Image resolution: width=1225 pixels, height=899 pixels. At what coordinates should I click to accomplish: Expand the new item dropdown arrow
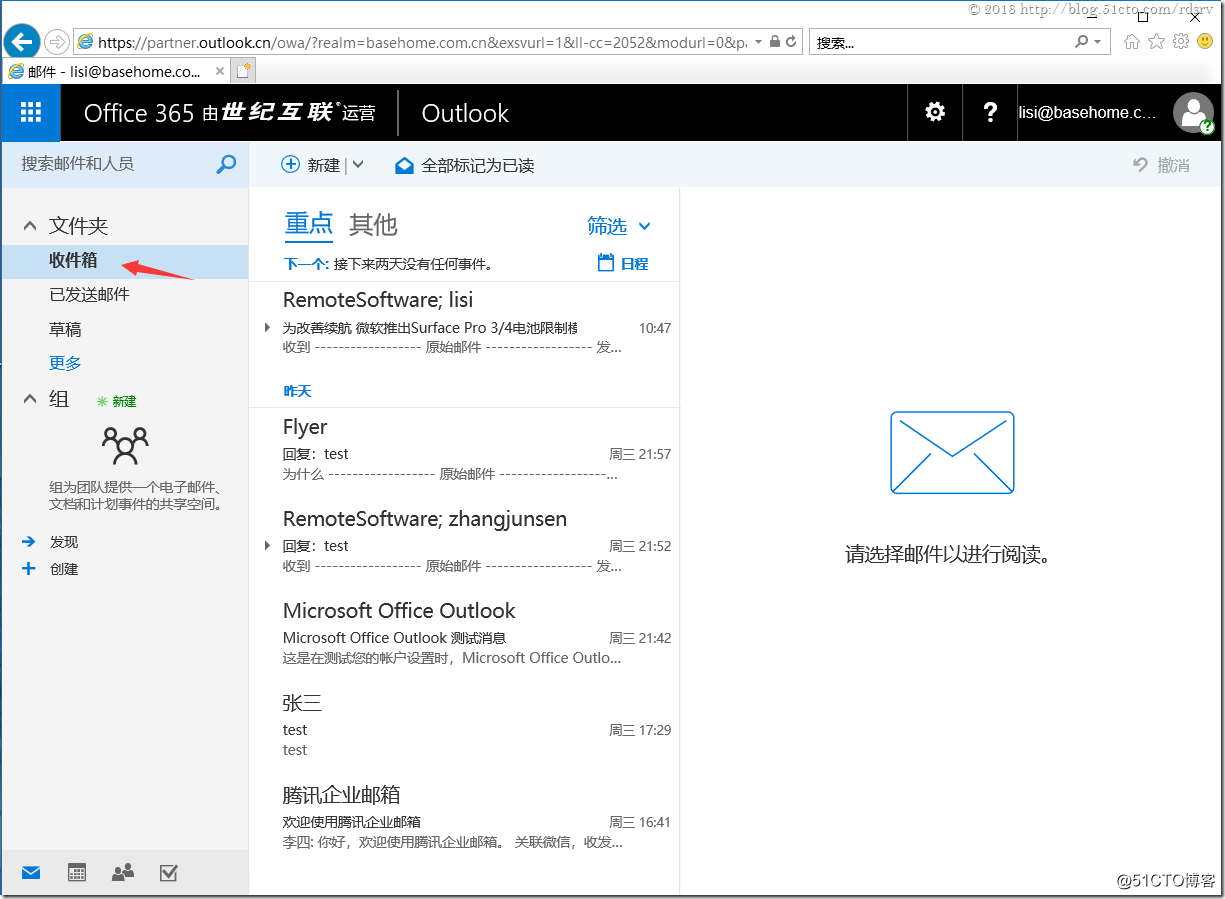click(x=358, y=165)
